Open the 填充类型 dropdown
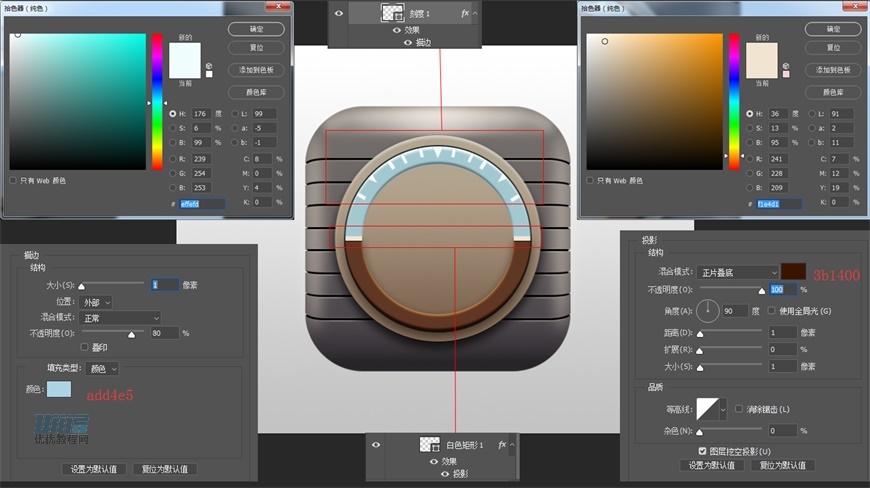The height and width of the screenshot is (488, 870). [100, 369]
